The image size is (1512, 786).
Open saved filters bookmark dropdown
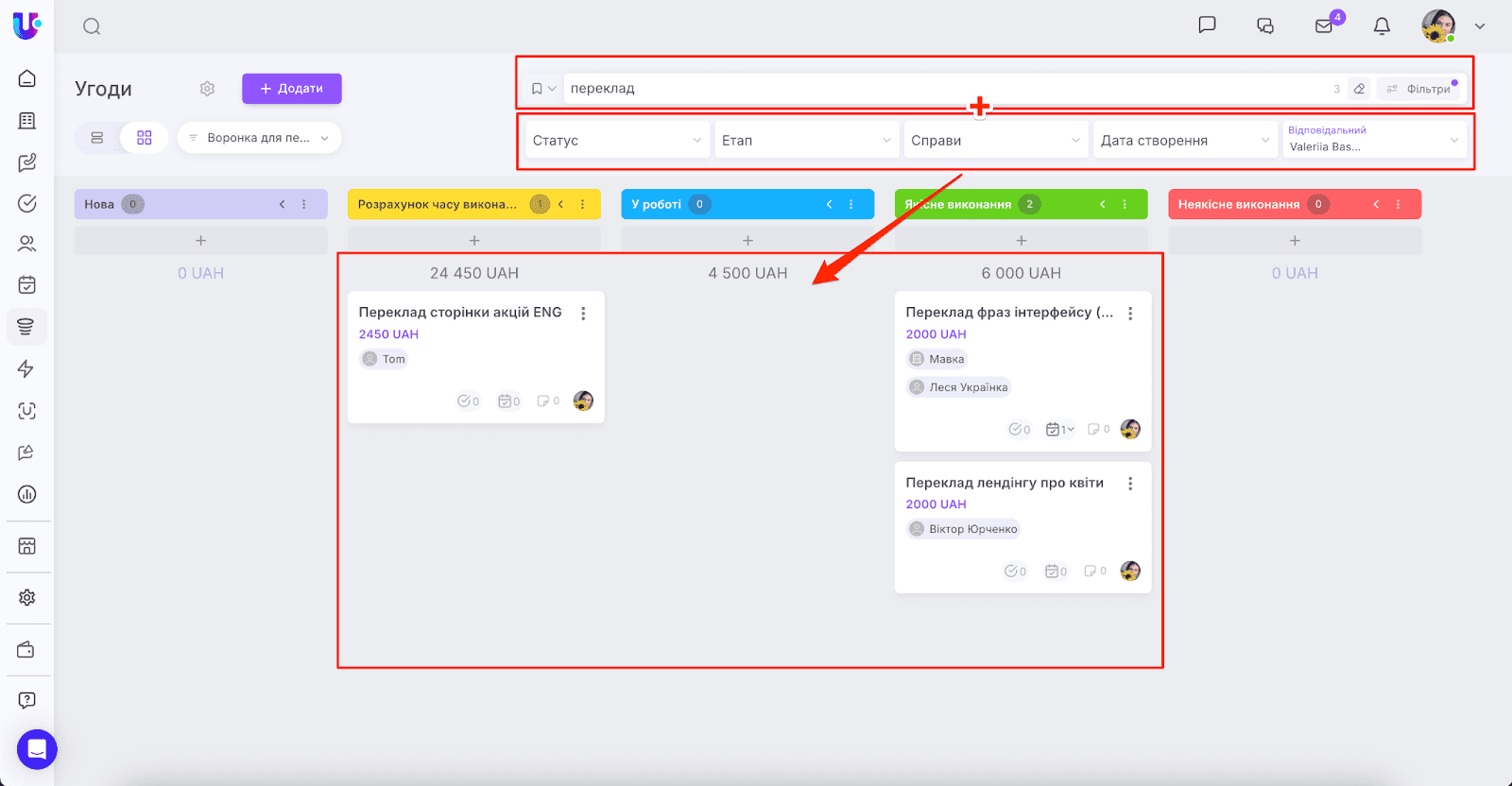click(x=543, y=89)
